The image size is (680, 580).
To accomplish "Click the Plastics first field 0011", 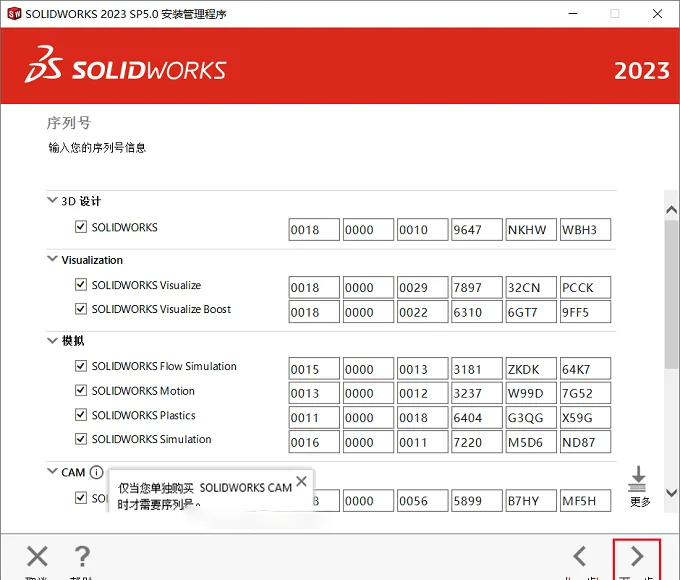I will click(314, 417).
